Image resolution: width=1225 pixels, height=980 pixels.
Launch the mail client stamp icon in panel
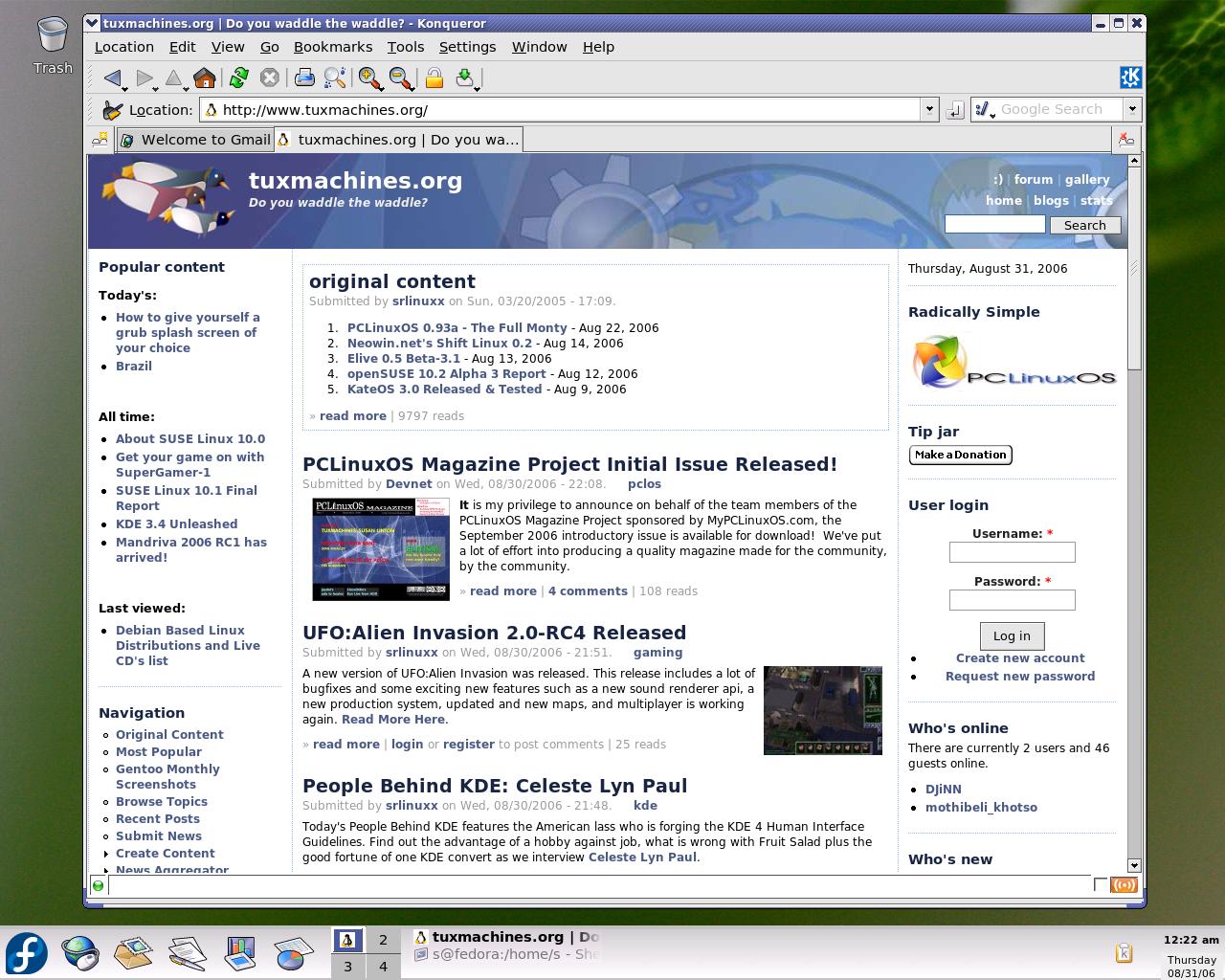coord(133,953)
